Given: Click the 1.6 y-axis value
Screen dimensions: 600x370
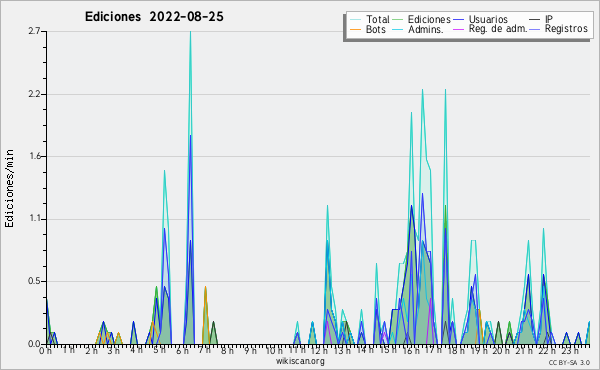Looking at the screenshot, I should (x=34, y=156).
